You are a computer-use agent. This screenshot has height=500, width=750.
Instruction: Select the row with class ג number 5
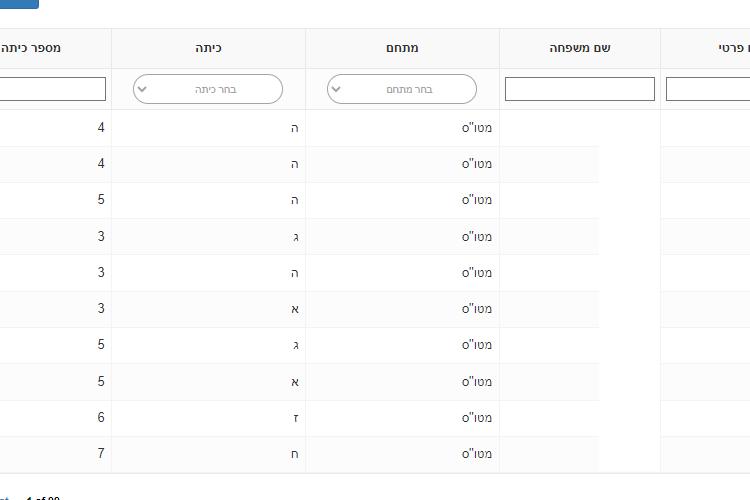tap(375, 345)
